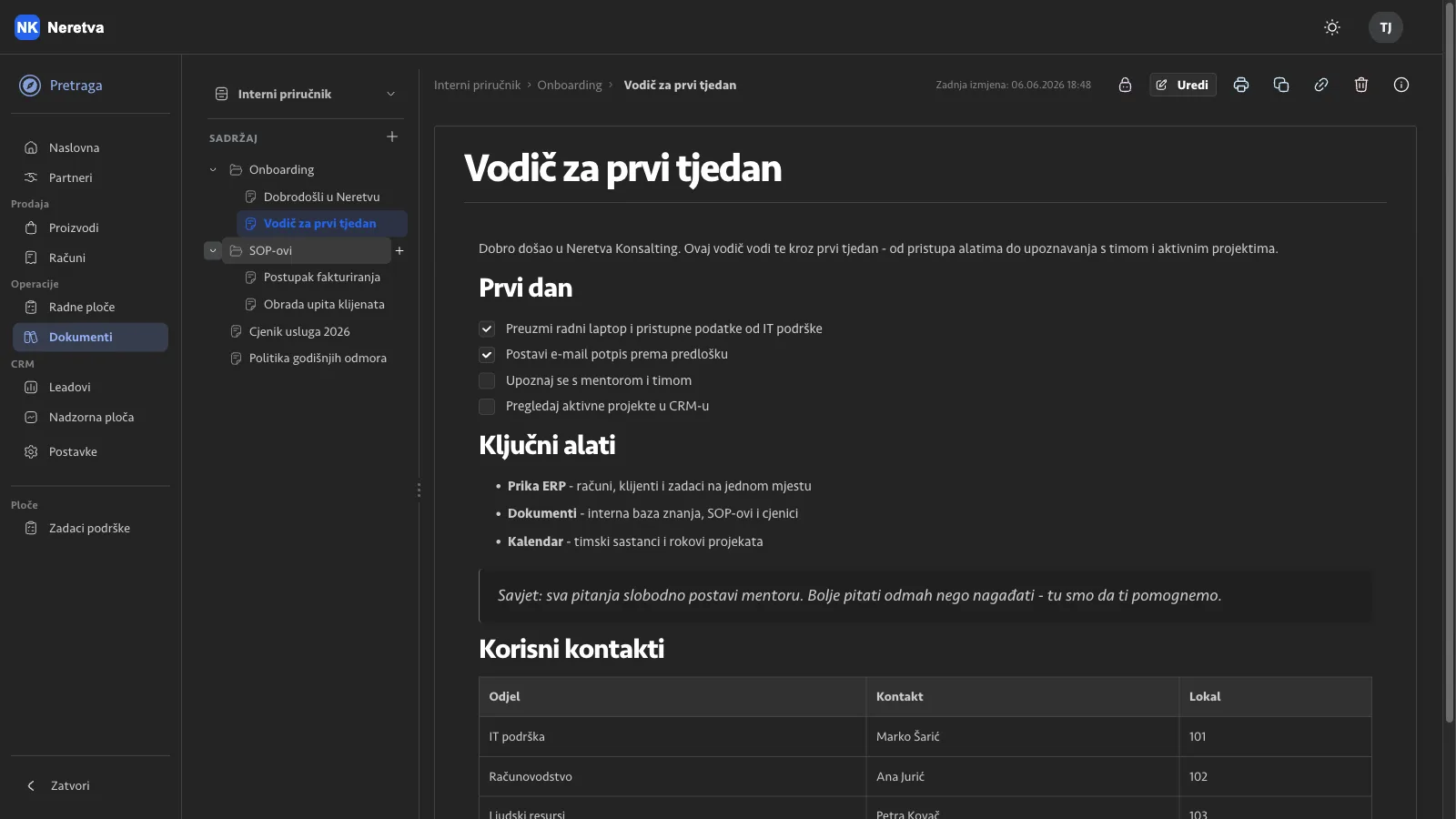Copy document link icon
This screenshot has height=819, width=1456.
1321,85
